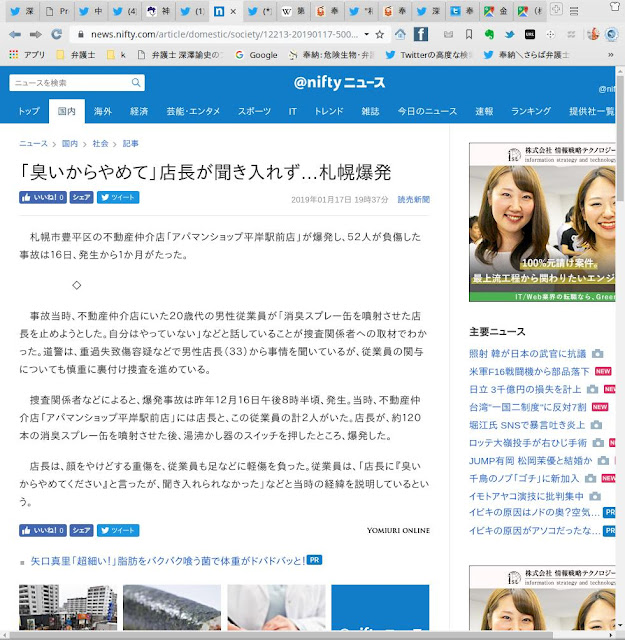Go back with the browser back arrow
Screen dimensions: 625x640
point(15,35)
